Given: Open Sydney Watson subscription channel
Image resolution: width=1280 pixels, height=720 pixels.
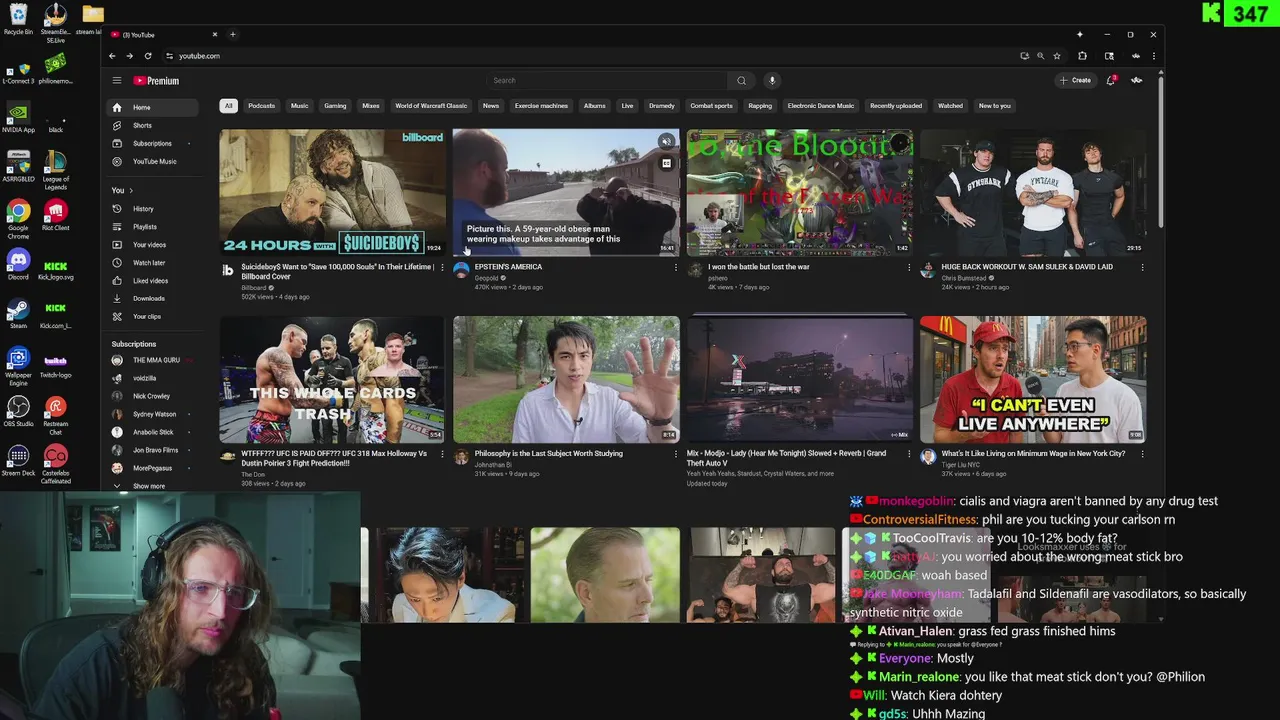Looking at the screenshot, I should (x=150, y=414).
